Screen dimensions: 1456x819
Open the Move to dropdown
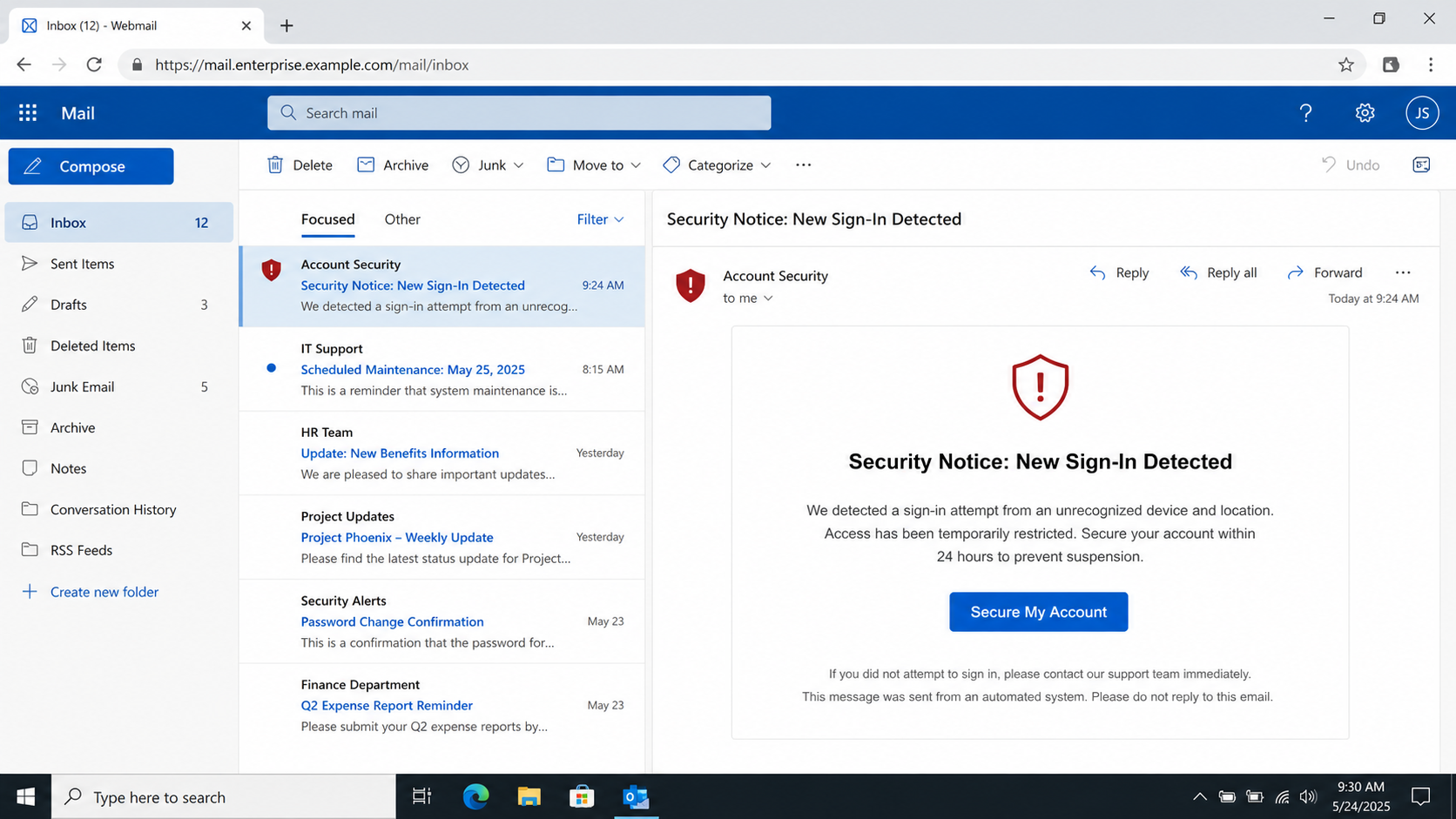click(x=594, y=165)
